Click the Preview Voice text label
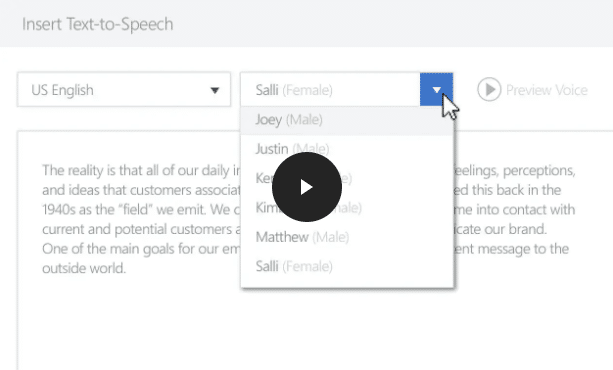This screenshot has width=613, height=370. 547,90
